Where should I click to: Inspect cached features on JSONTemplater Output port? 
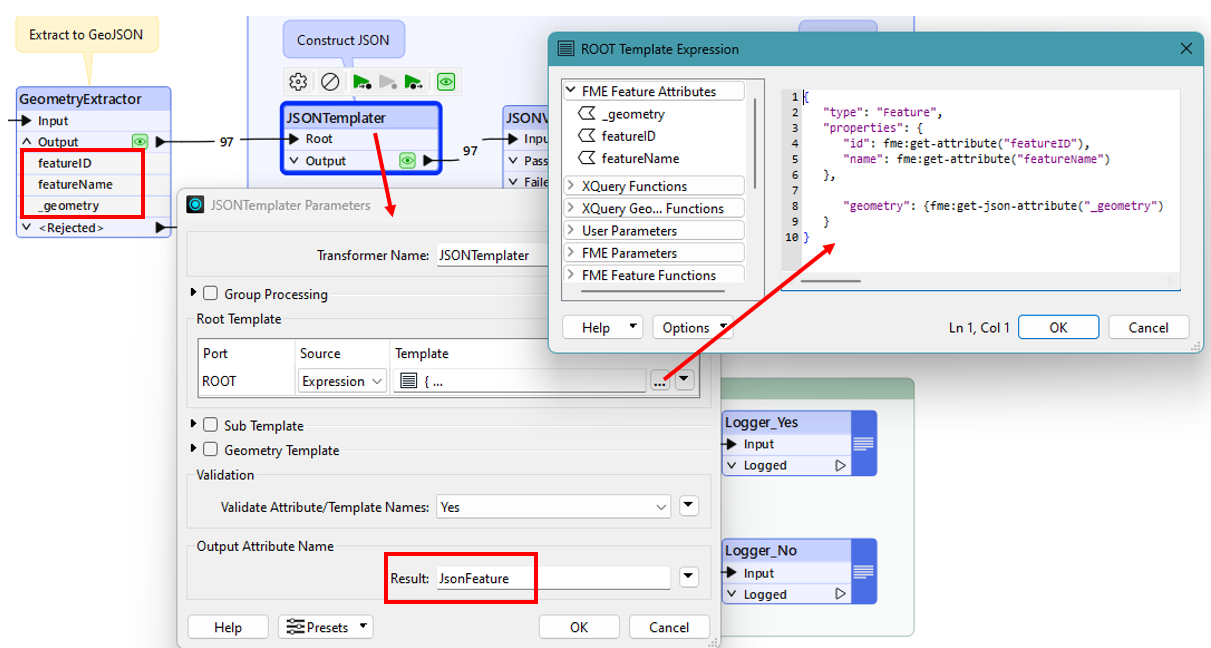[407, 160]
